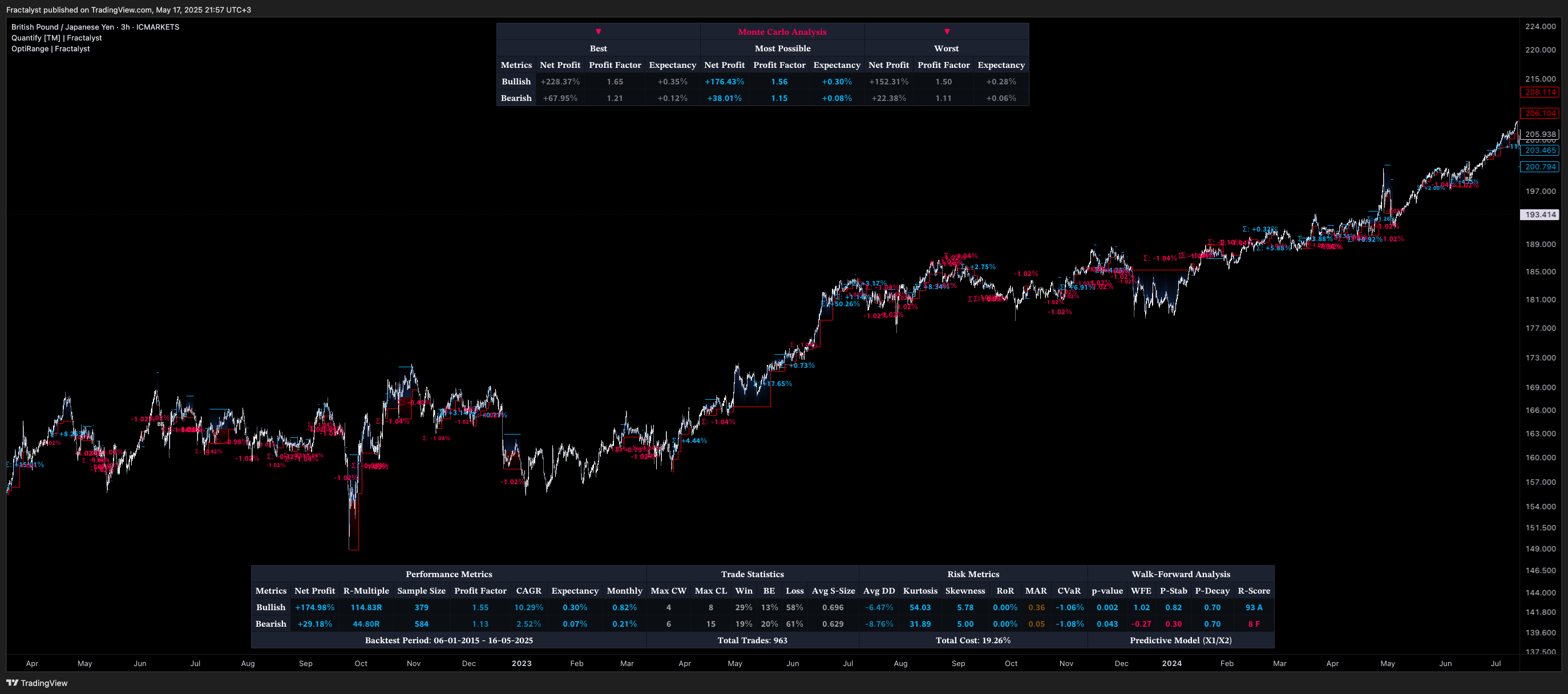Click the bearish sample size '584'

[x=421, y=624]
